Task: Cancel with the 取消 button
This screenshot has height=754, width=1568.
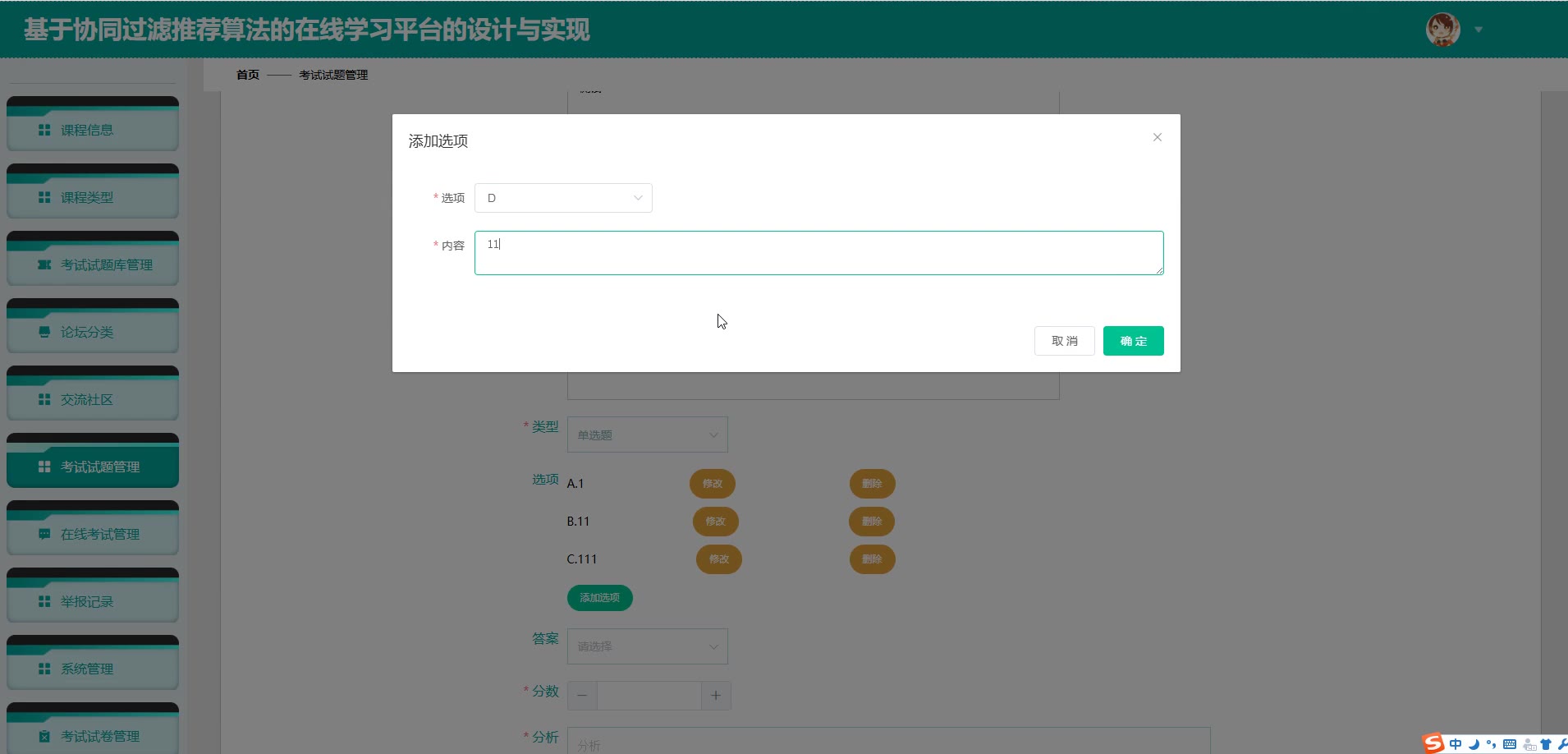Action: 1064,341
